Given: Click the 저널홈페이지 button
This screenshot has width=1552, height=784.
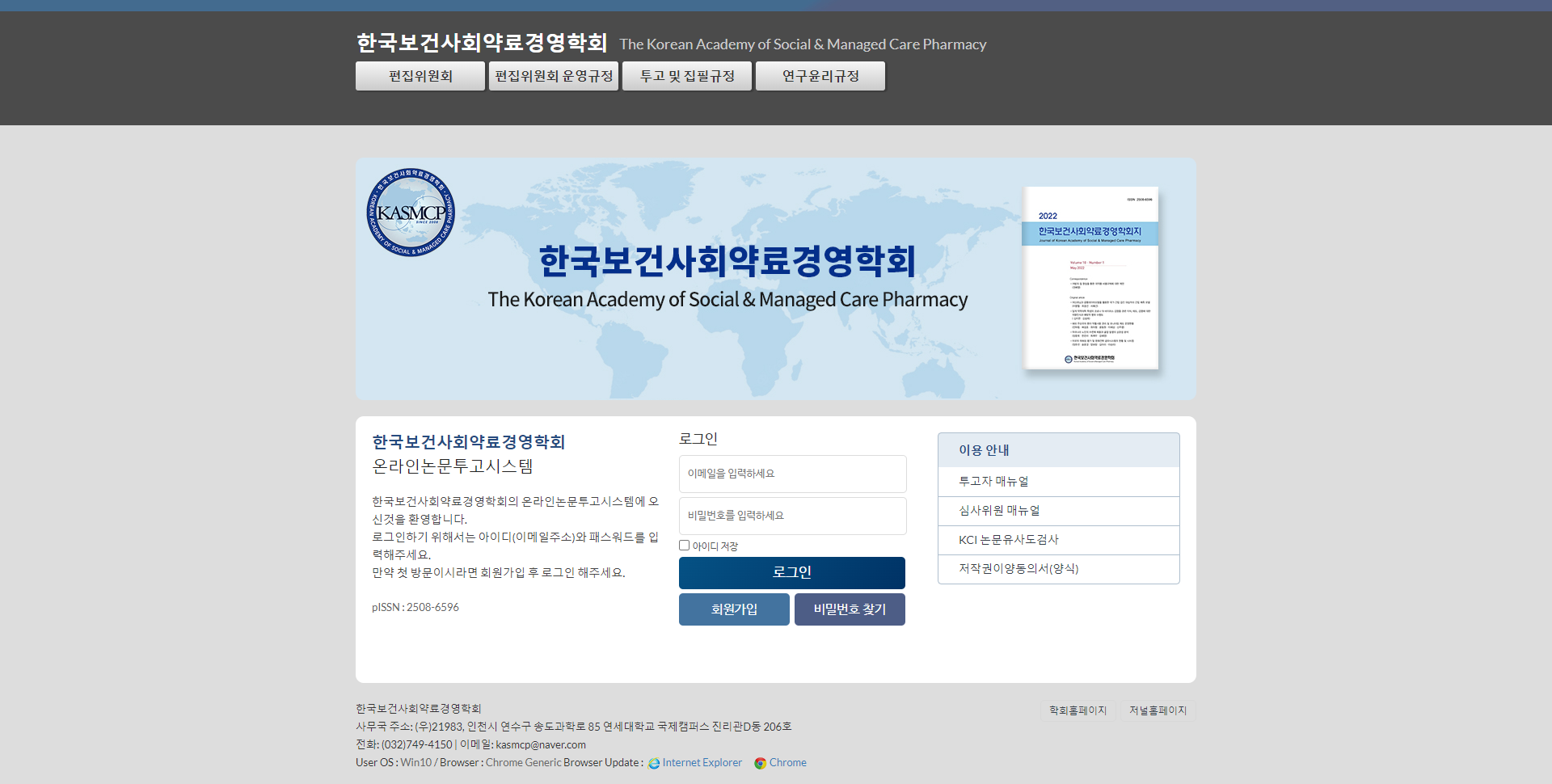Looking at the screenshot, I should 1158,710.
